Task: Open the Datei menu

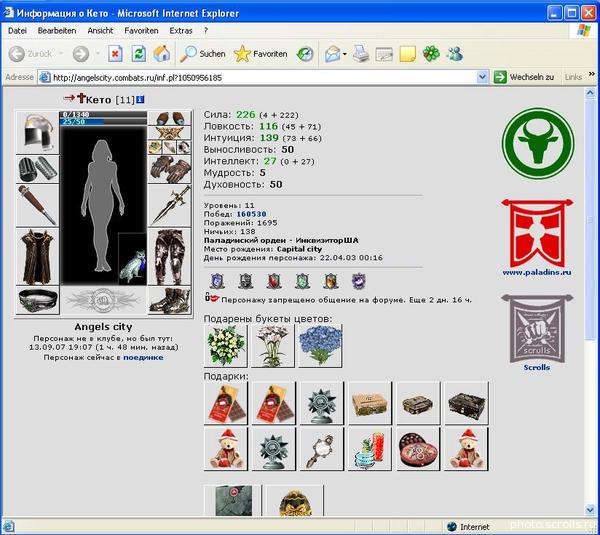Action: [x=17, y=31]
